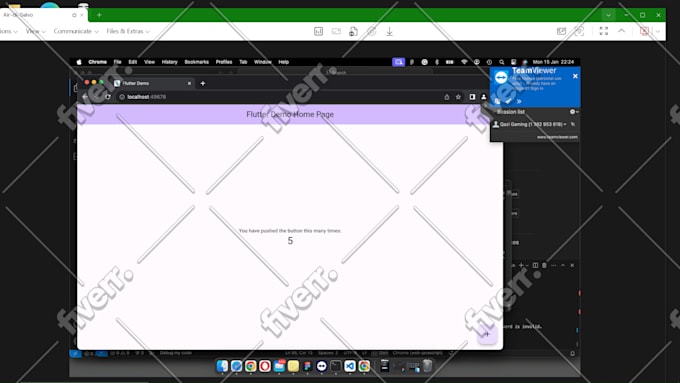Close the TeamViewer popup panel

(575, 76)
